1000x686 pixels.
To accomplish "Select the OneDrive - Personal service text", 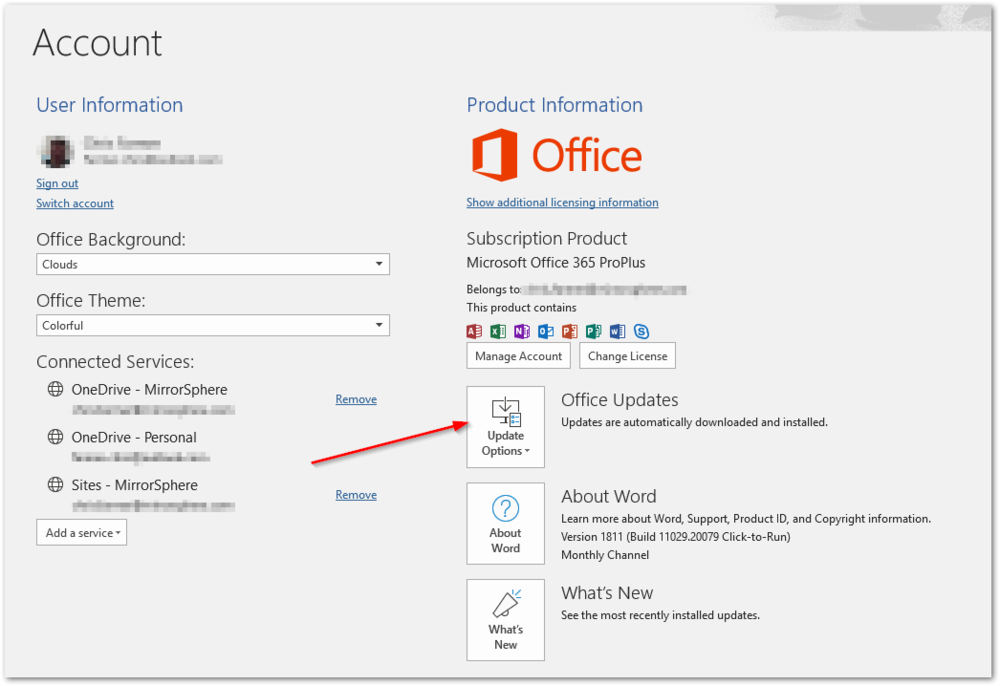I will pyautogui.click(x=134, y=437).
